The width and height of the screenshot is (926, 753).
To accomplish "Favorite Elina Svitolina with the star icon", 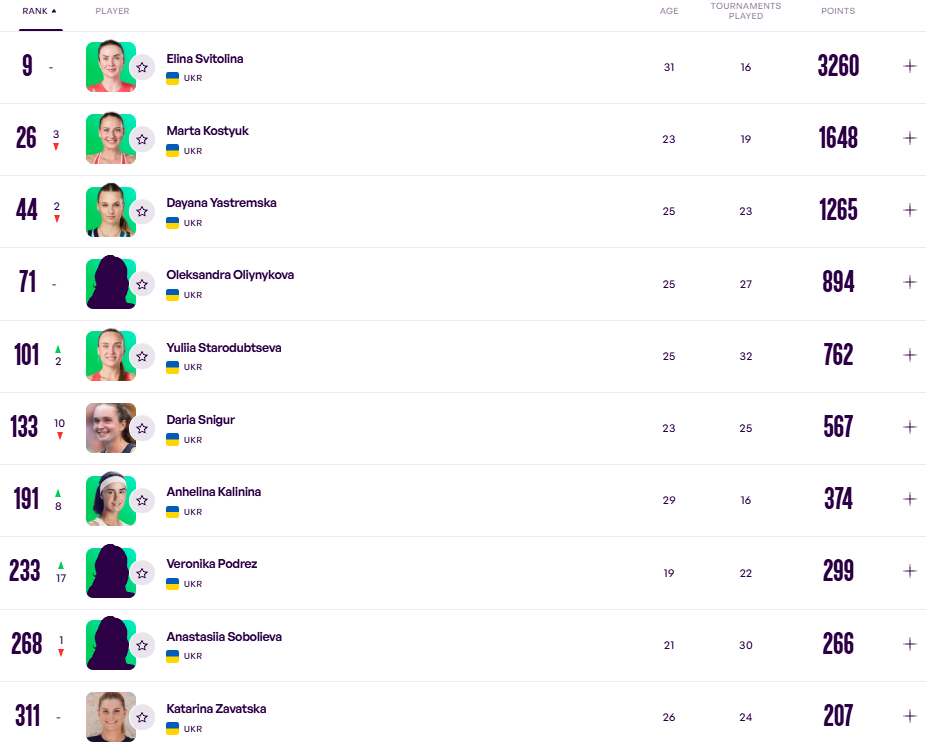I will [x=142, y=67].
